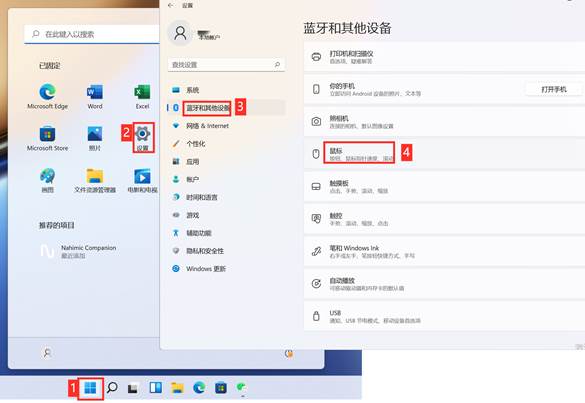The image size is (585, 403).
Task: Click the 查找设置 search field
Action: tap(226, 65)
